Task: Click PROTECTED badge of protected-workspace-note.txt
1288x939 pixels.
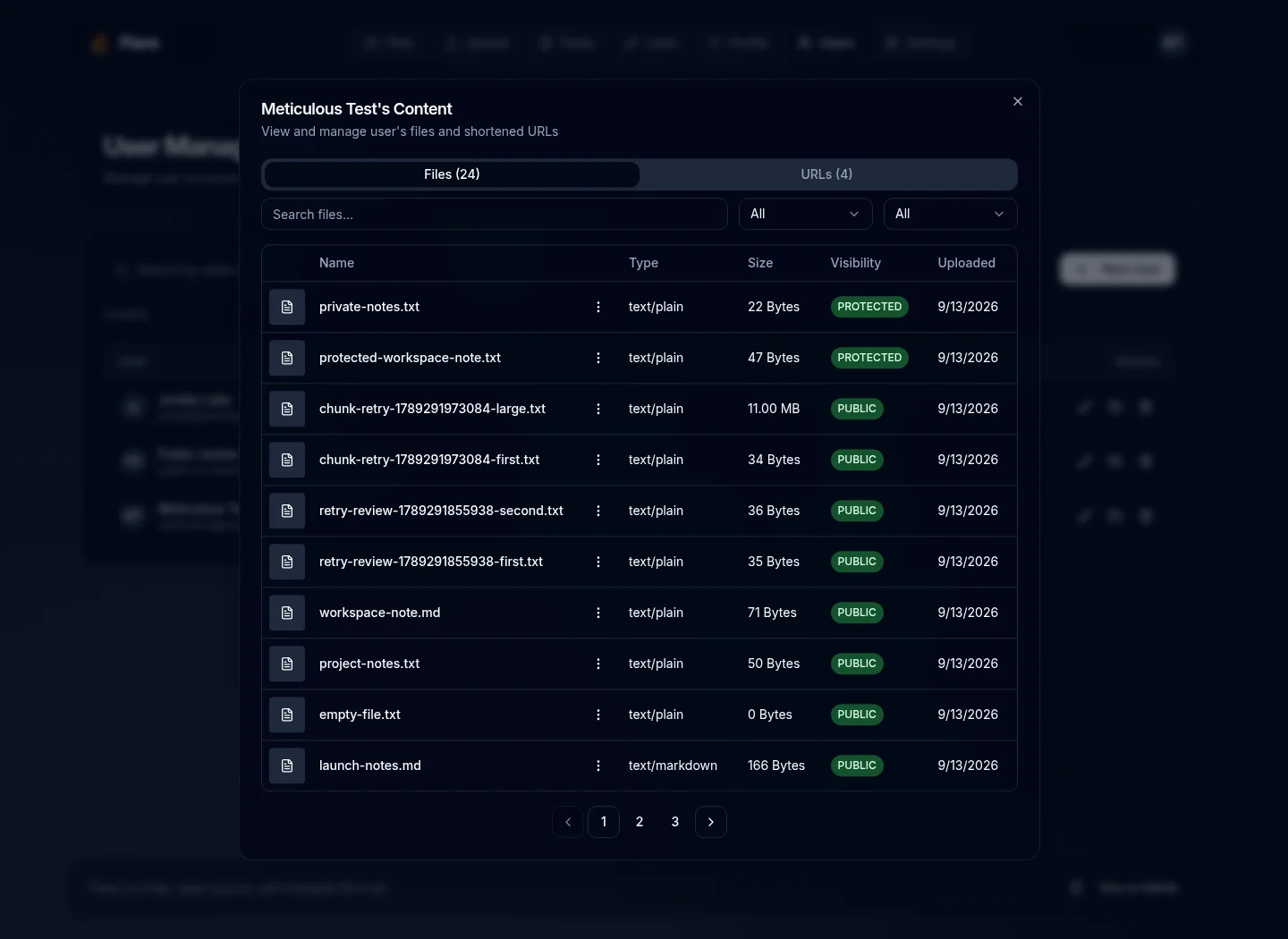Action: coord(869,358)
